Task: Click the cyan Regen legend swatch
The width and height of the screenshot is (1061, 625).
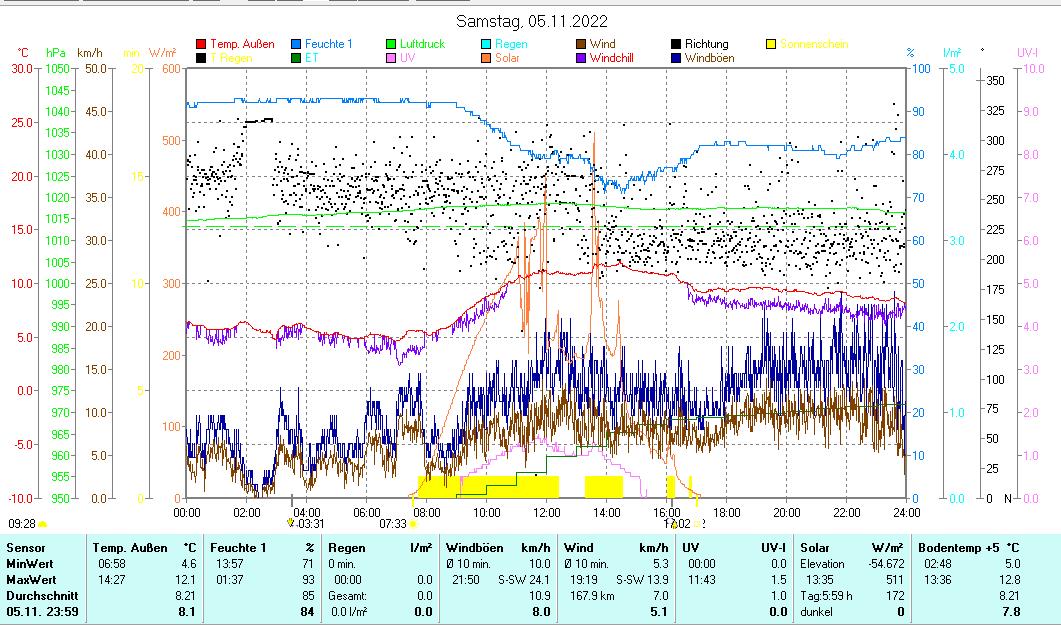Action: pos(485,44)
